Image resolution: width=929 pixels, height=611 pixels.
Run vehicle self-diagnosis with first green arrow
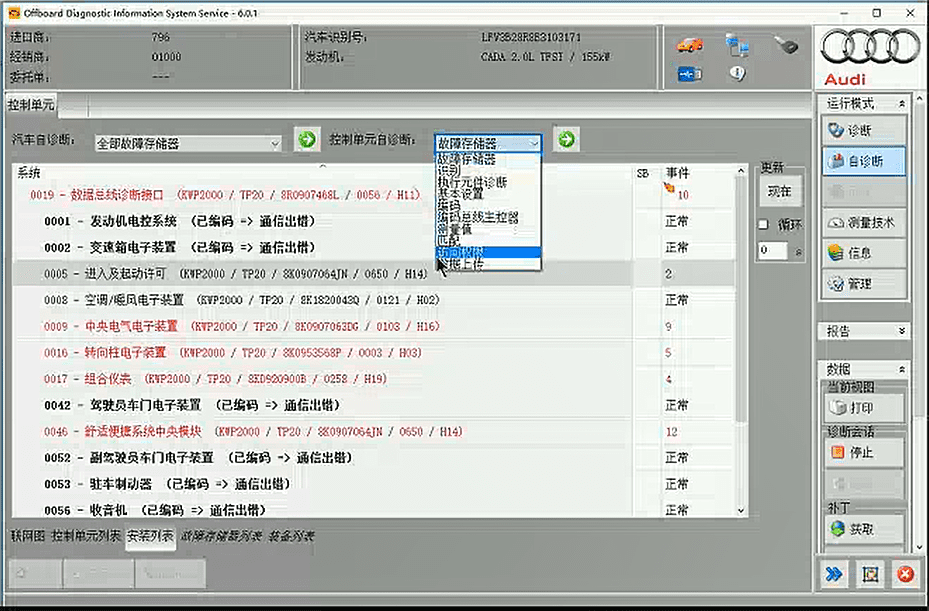click(307, 140)
